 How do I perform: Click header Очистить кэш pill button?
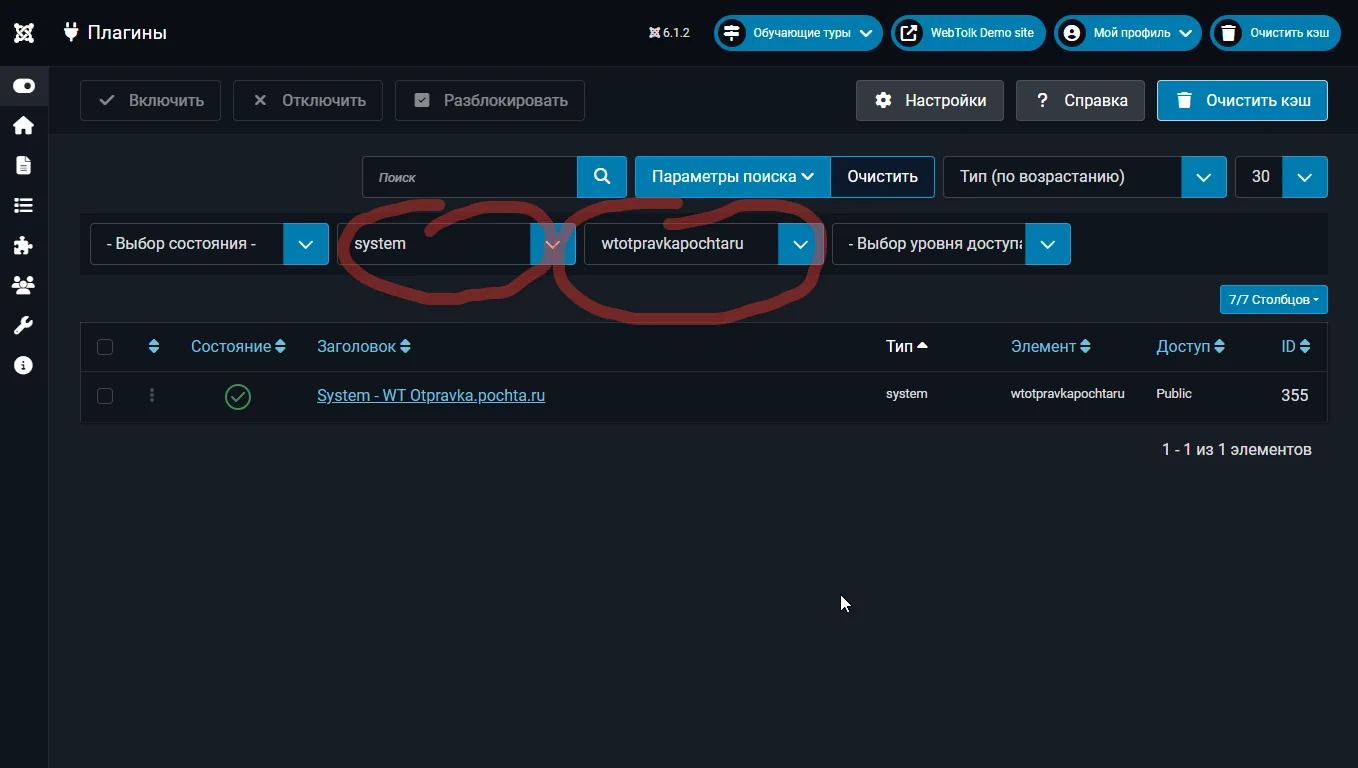pos(1274,33)
